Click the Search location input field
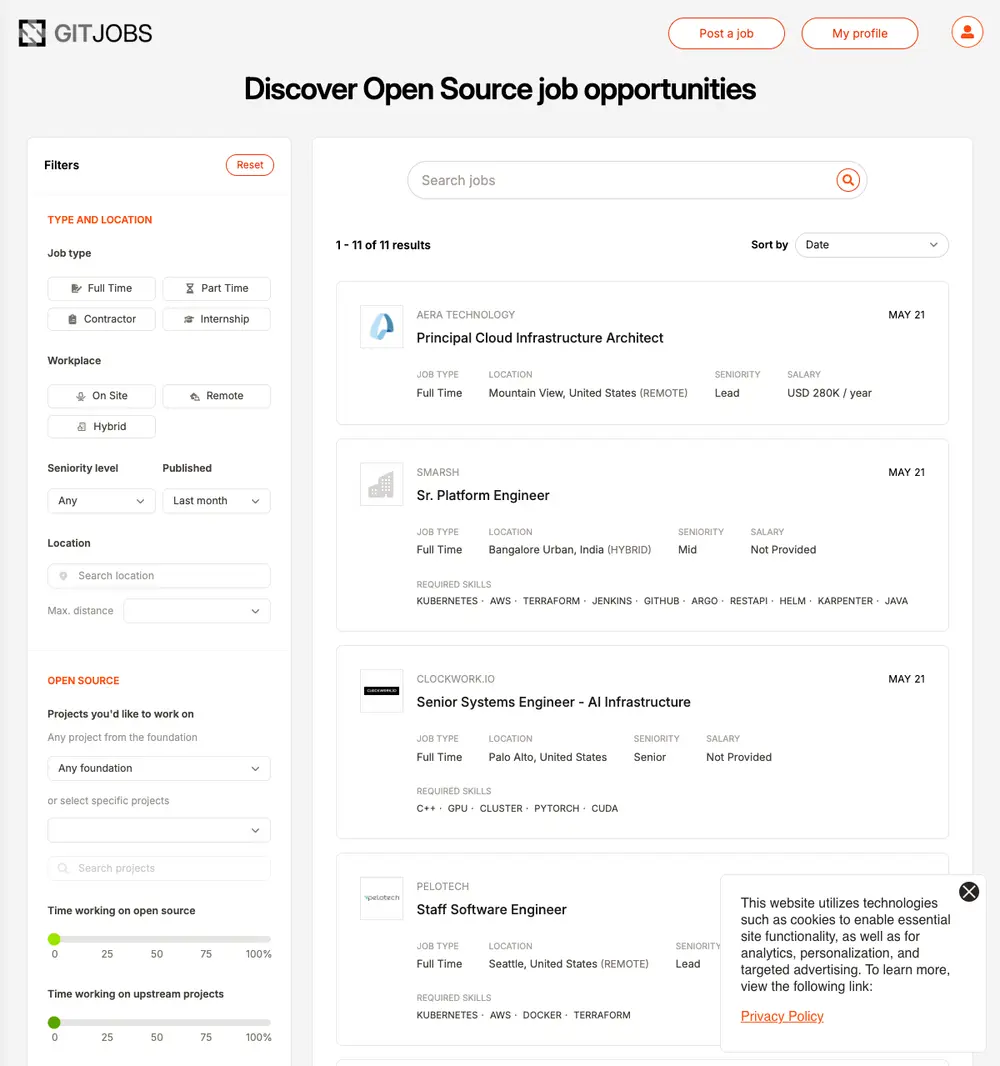 tap(159, 576)
